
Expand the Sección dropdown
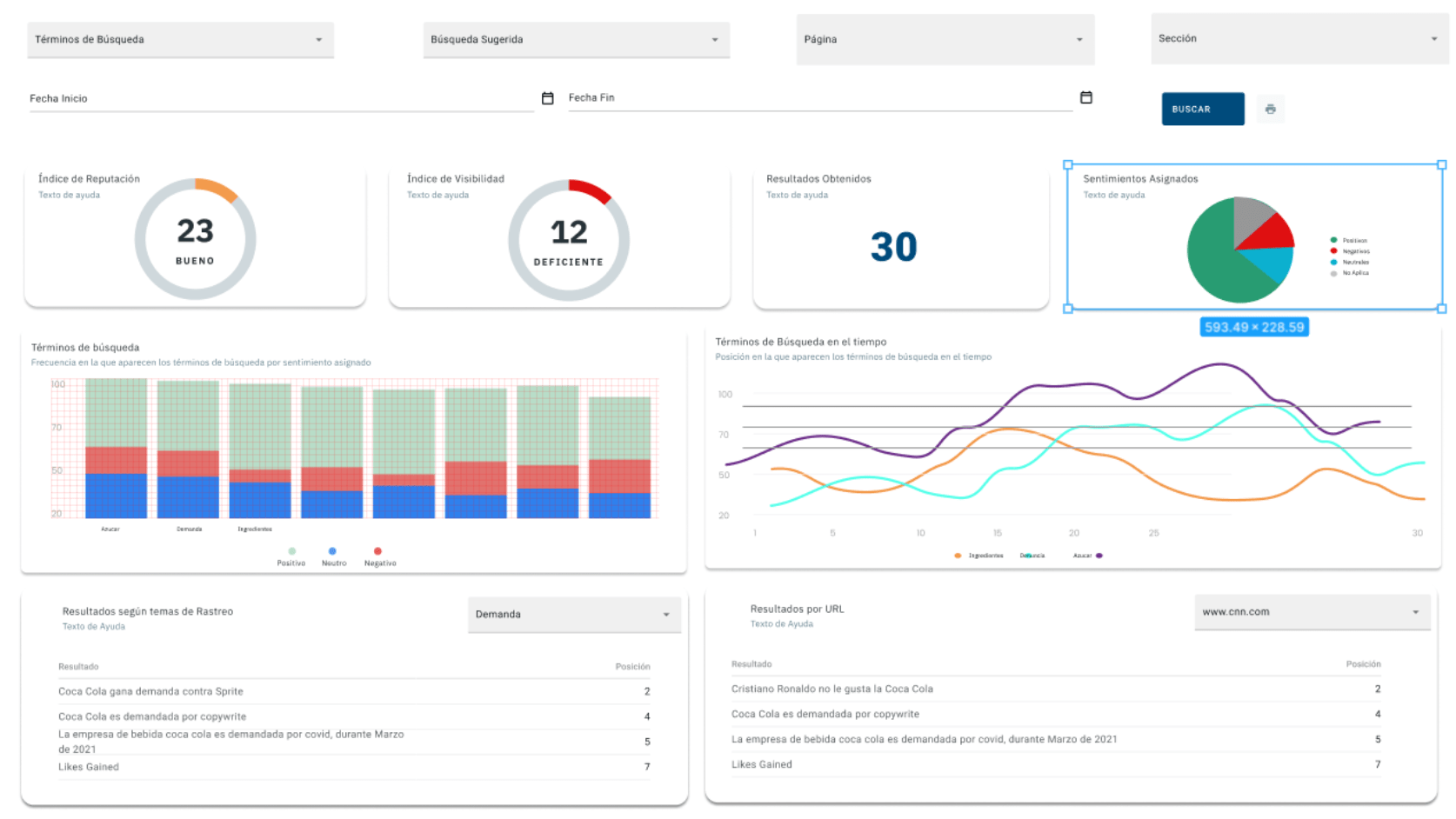[1299, 38]
